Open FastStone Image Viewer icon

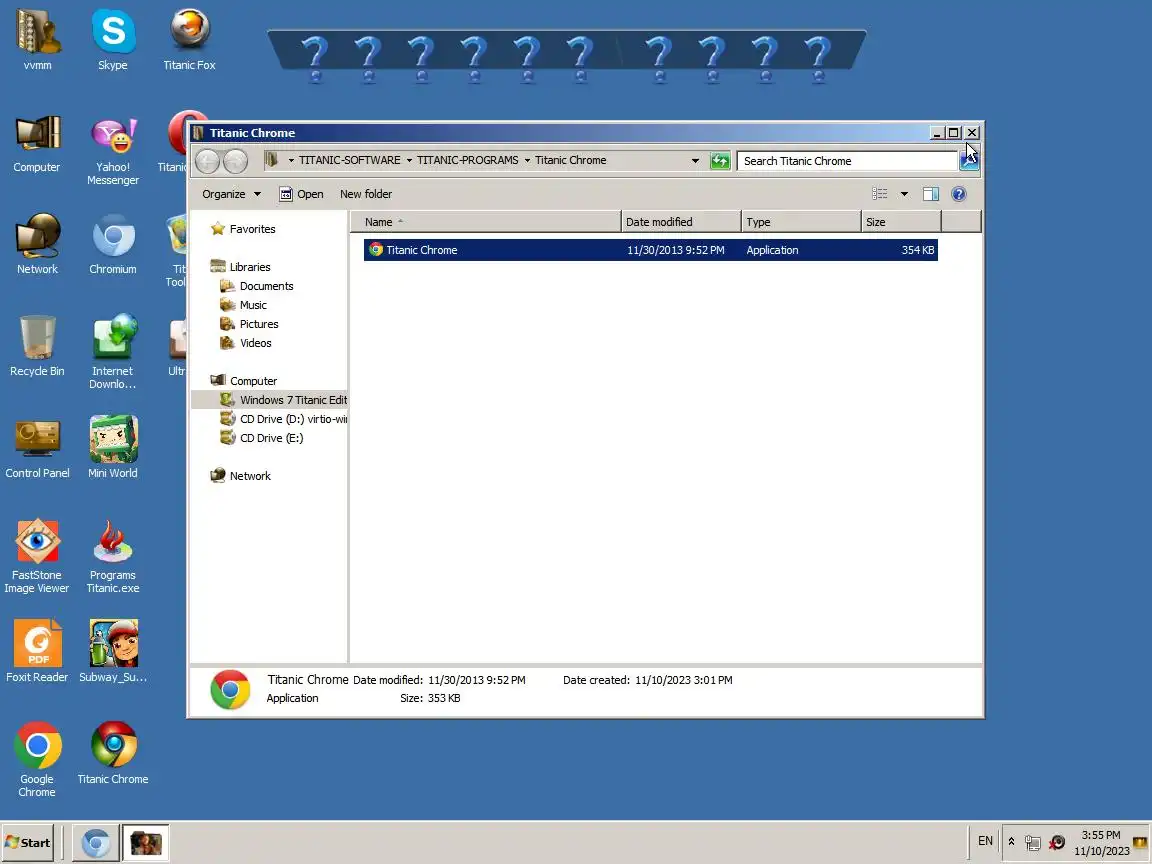(37, 556)
